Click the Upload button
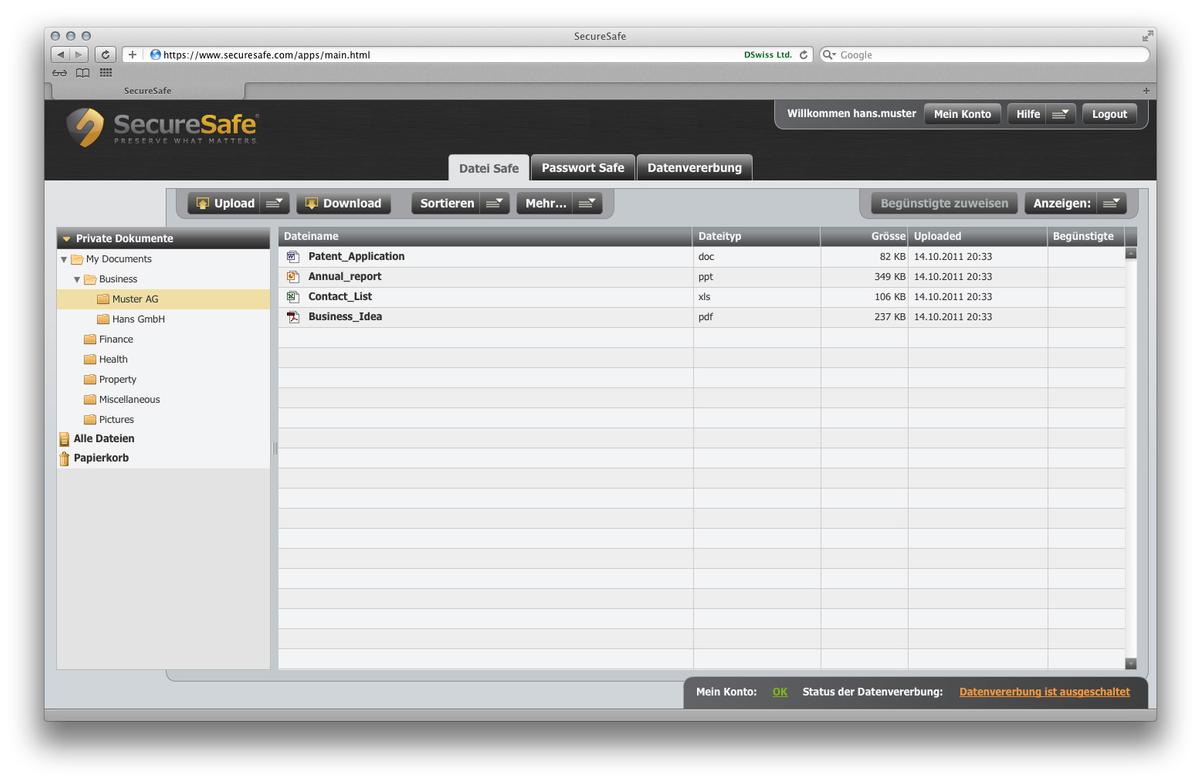This screenshot has width=1200, height=781. [x=226, y=203]
